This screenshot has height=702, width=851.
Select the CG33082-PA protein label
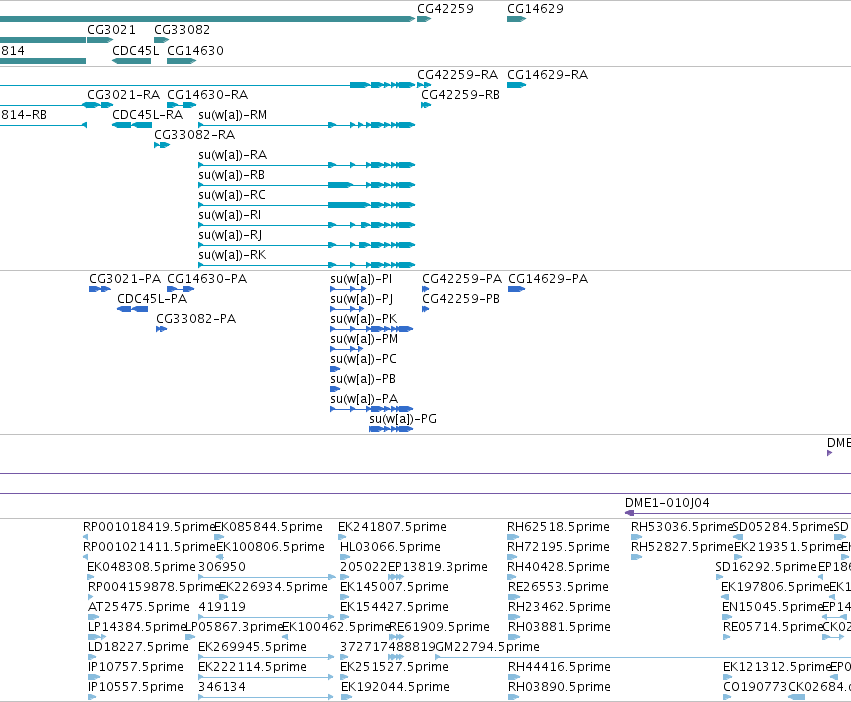point(196,319)
